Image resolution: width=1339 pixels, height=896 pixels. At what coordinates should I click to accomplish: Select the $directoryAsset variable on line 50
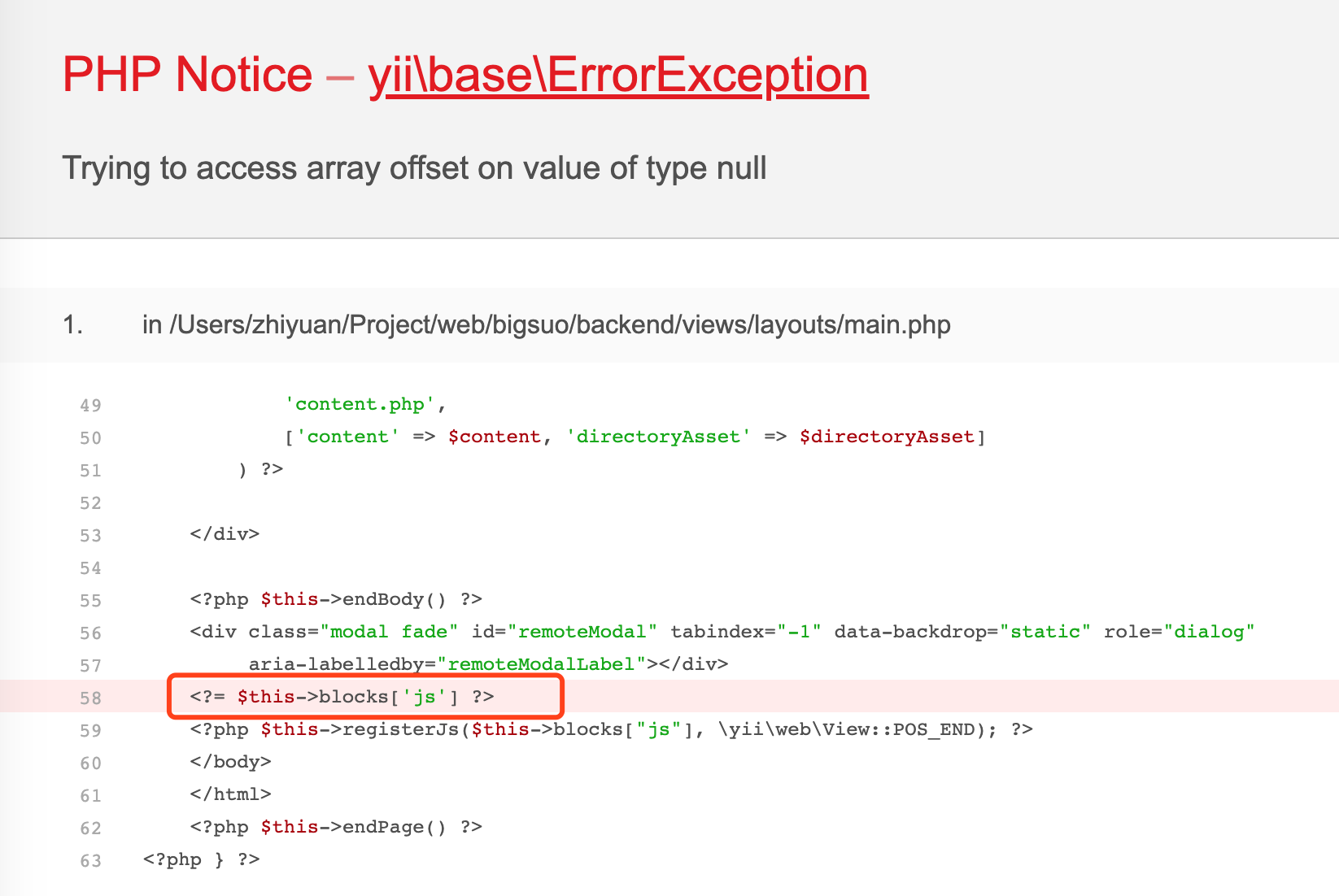[x=887, y=437]
